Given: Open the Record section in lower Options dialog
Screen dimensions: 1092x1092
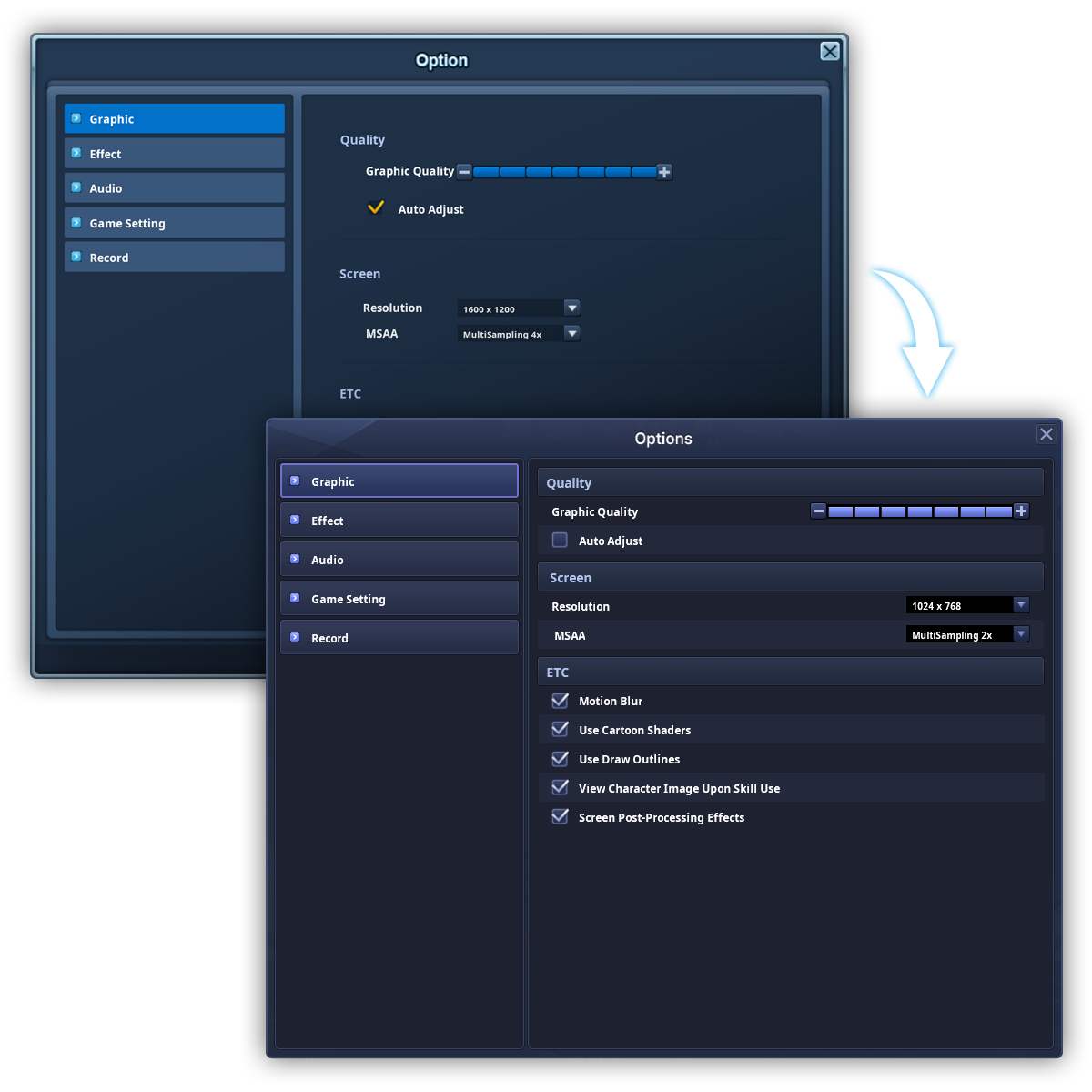Looking at the screenshot, I should click(399, 638).
